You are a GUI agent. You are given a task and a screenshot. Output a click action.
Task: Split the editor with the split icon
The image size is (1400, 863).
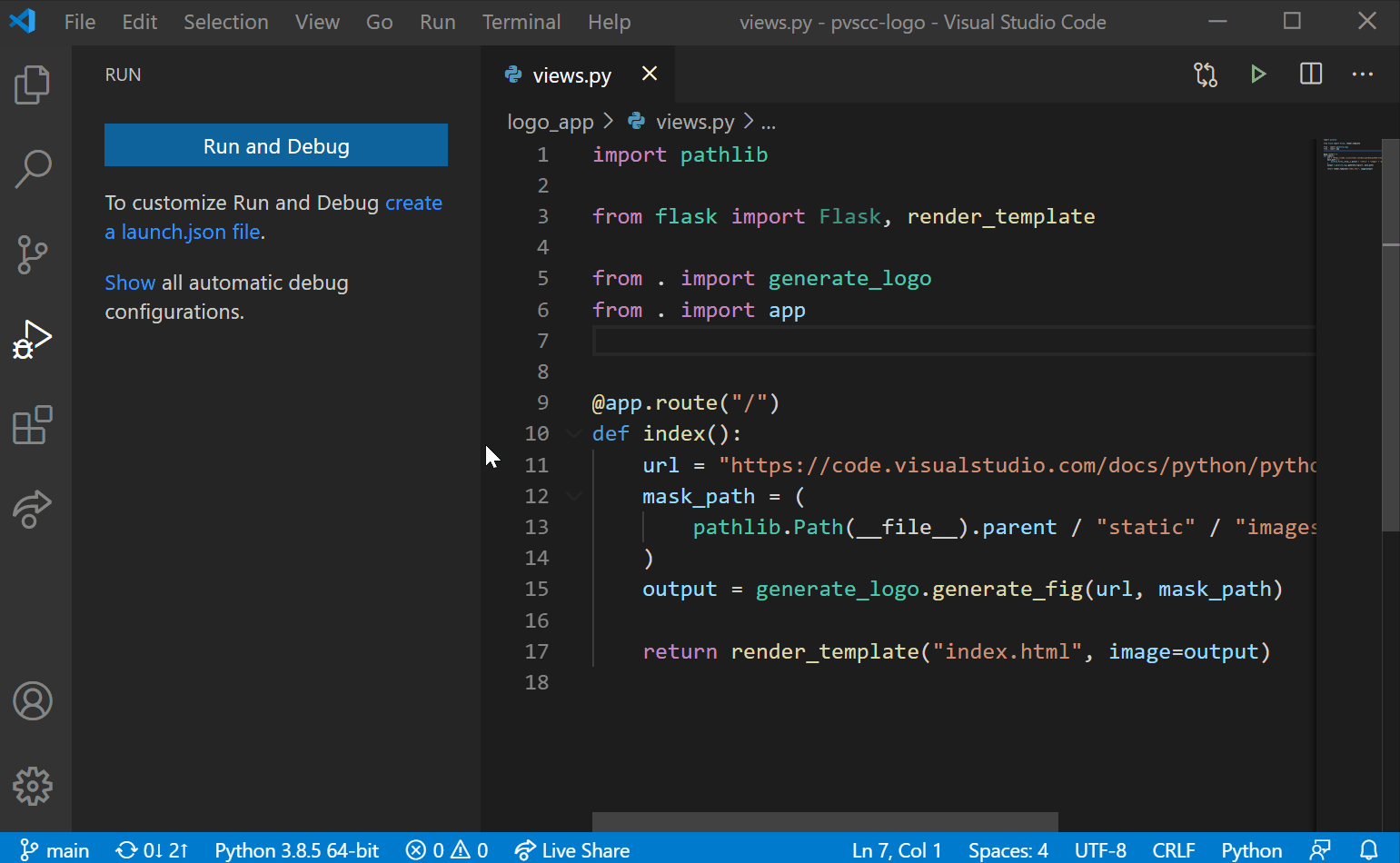coord(1310,74)
